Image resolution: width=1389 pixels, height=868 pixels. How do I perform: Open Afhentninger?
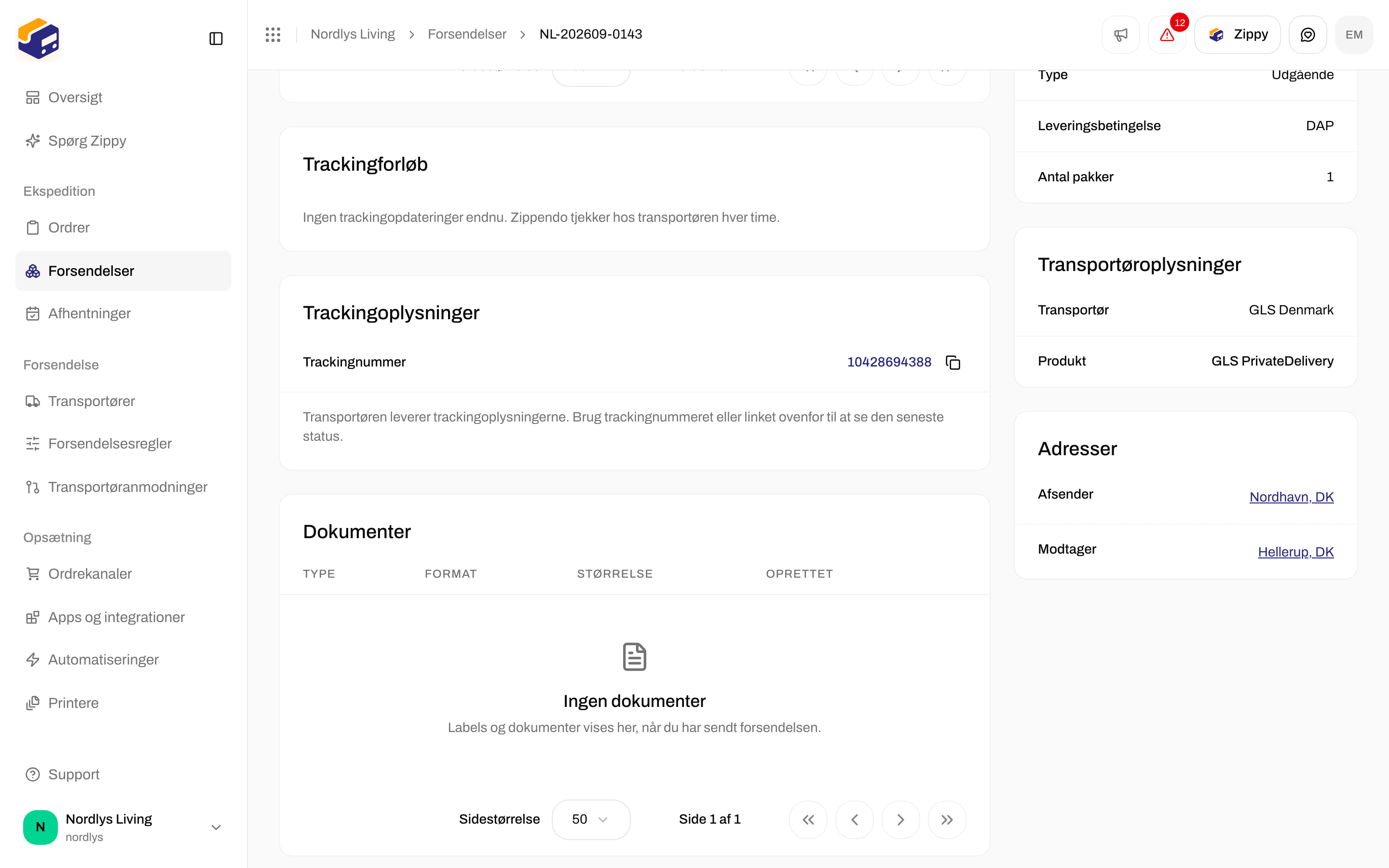(x=123, y=313)
